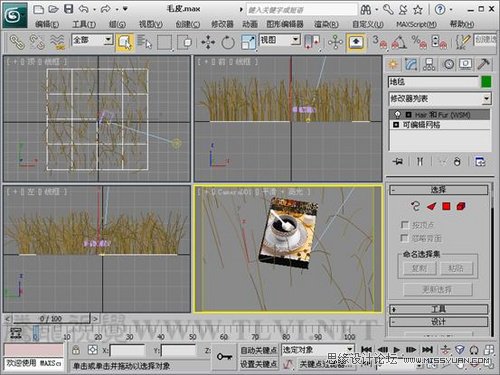The image size is (500, 375).
Task: Click the Pin Stack icon
Action: point(397,162)
